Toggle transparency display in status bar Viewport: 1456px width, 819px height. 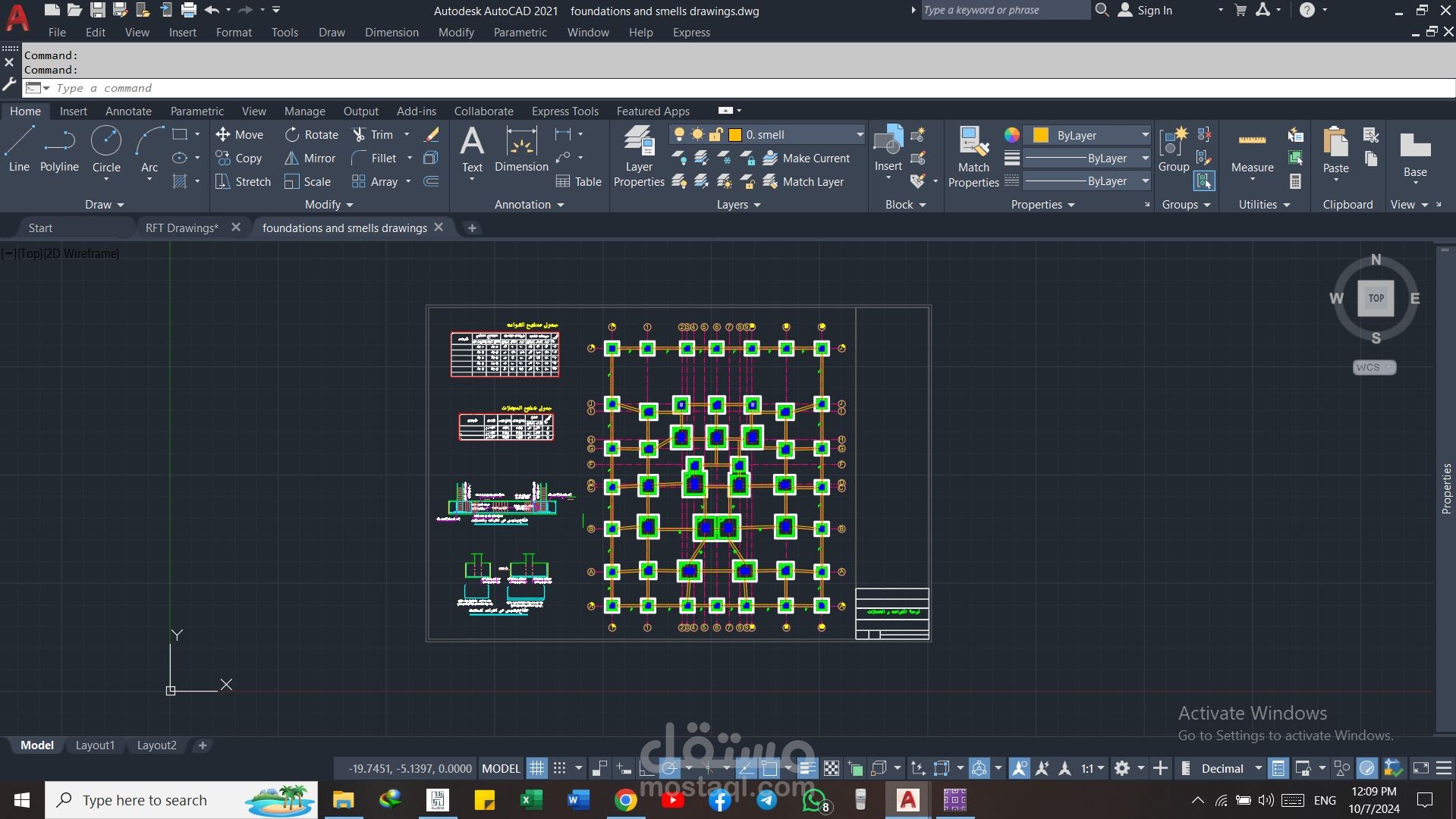click(832, 768)
